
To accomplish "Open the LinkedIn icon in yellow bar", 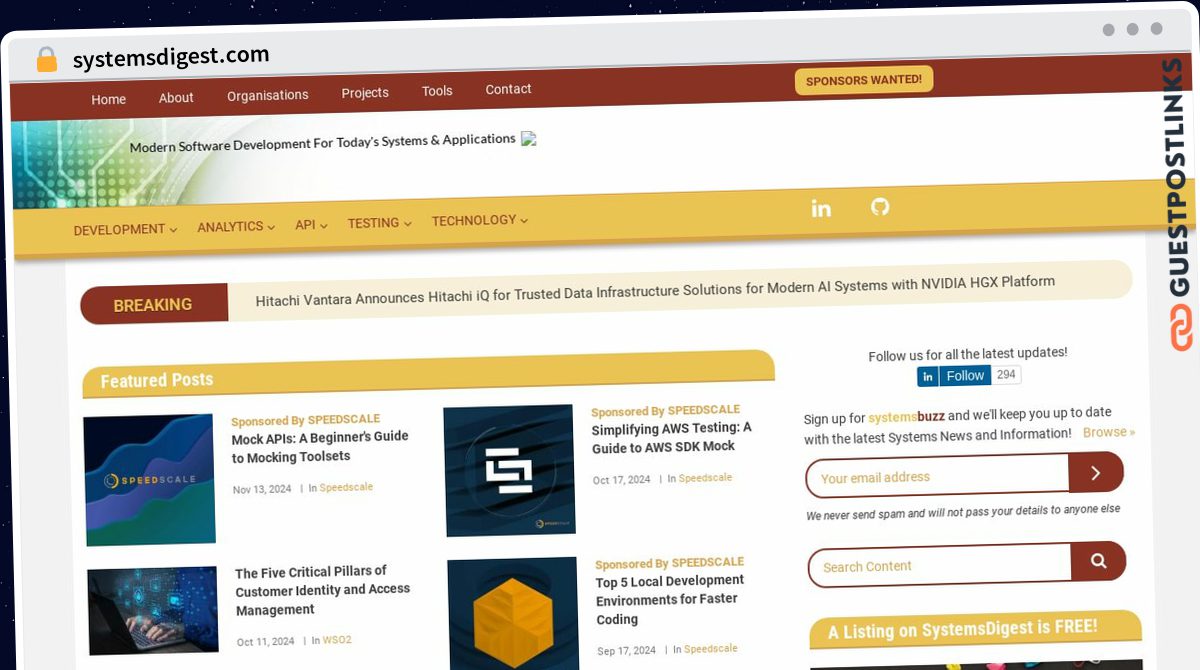I will tap(821, 208).
